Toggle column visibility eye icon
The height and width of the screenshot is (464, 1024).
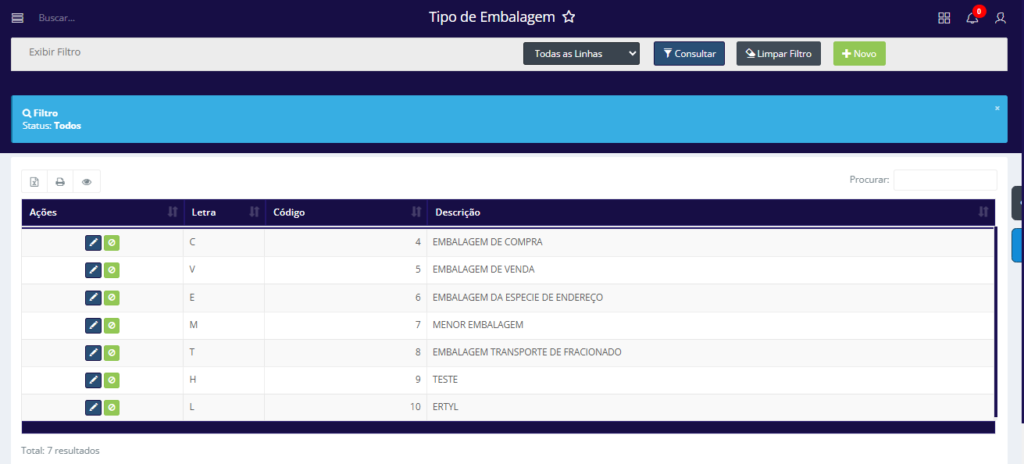pos(87,182)
